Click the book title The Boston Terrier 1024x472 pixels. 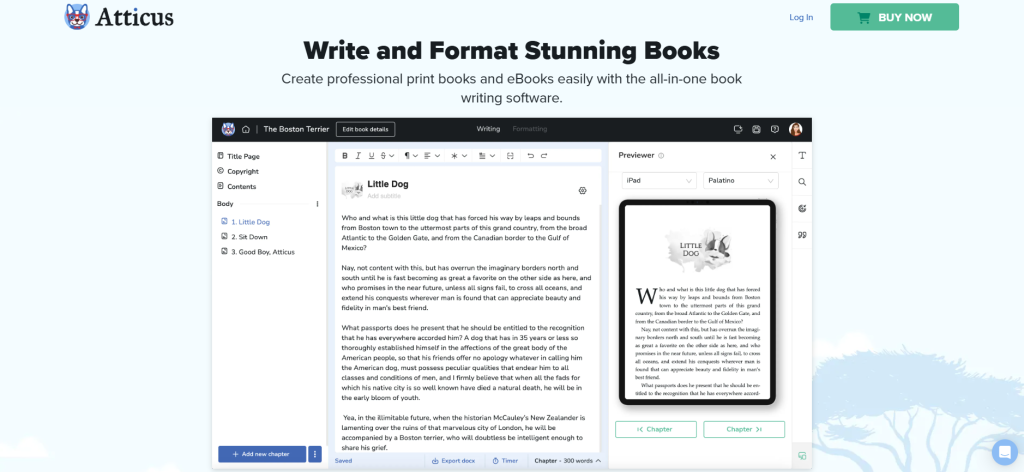(296, 129)
